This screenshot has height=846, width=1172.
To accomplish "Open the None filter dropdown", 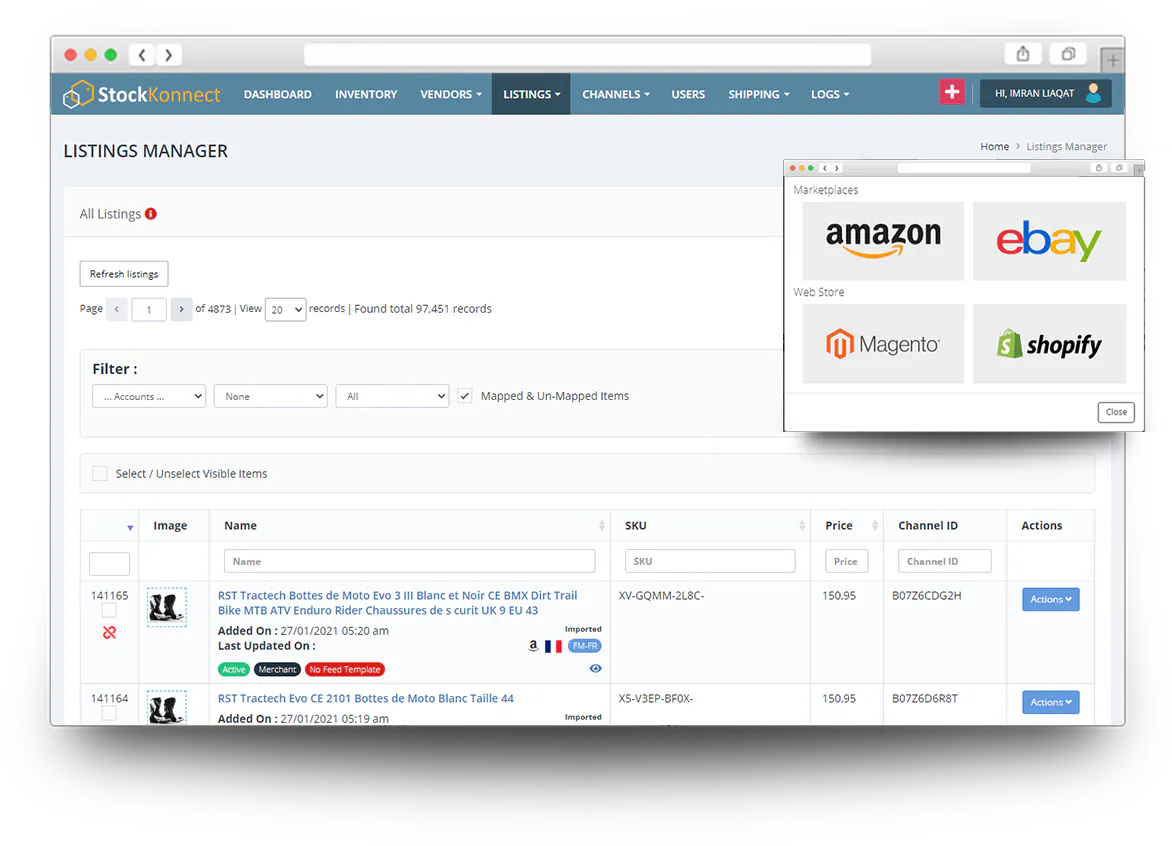I will pos(271,396).
